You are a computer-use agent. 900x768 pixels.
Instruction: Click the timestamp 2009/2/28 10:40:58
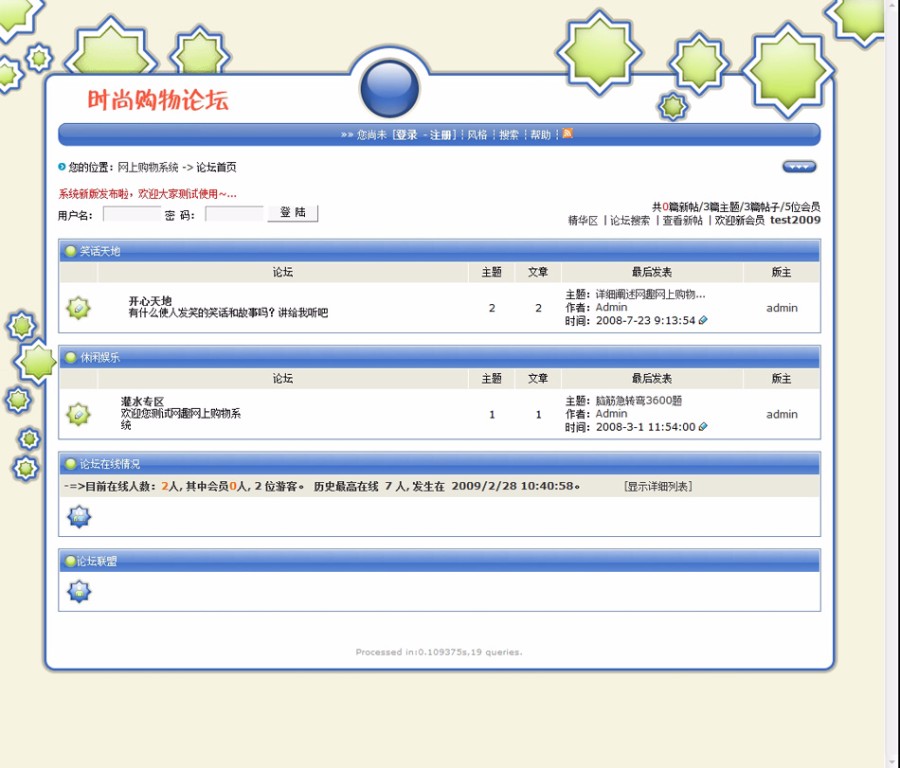pyautogui.click(x=512, y=486)
